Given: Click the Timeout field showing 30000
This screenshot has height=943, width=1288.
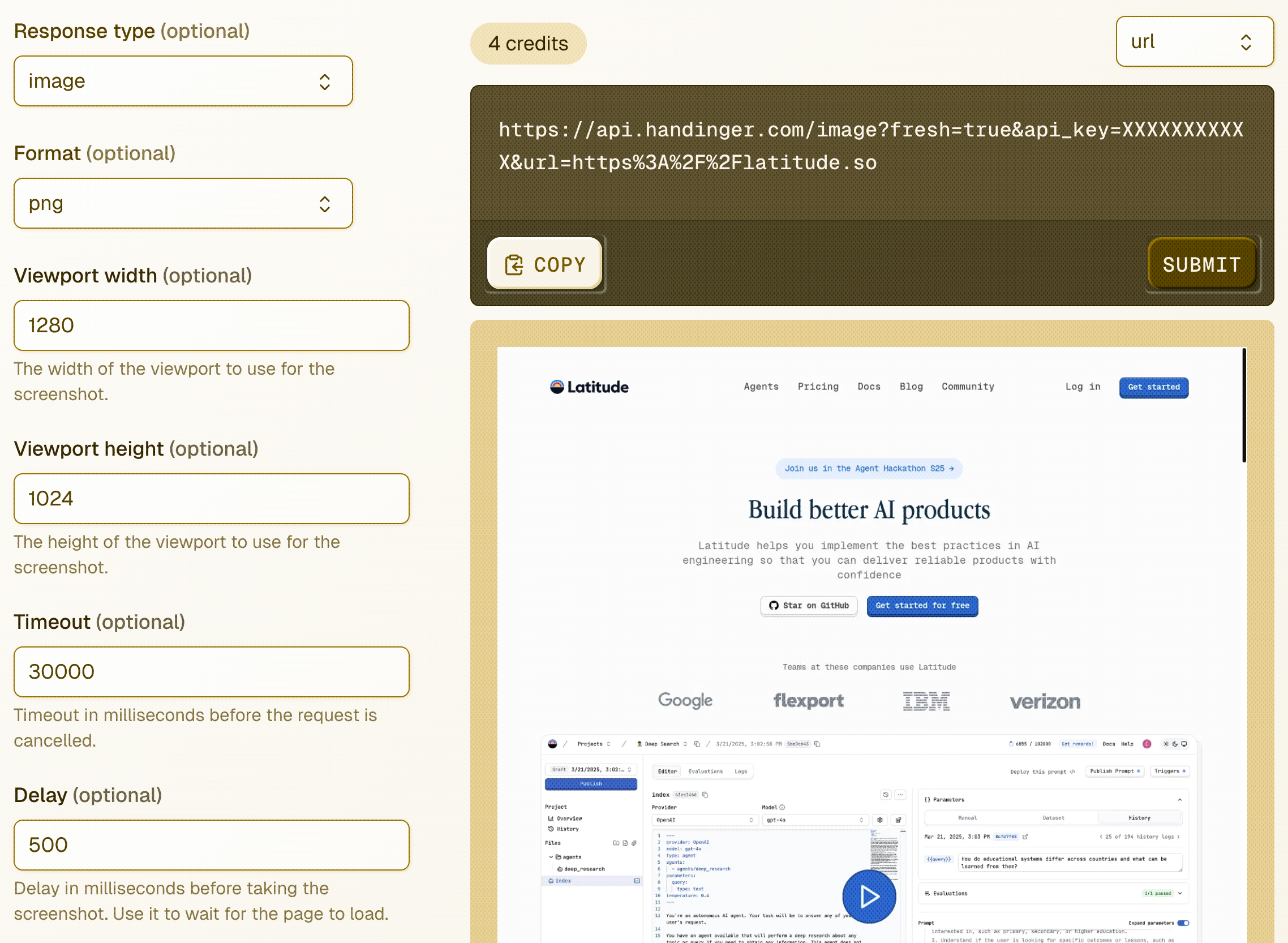Looking at the screenshot, I should 212,672.
